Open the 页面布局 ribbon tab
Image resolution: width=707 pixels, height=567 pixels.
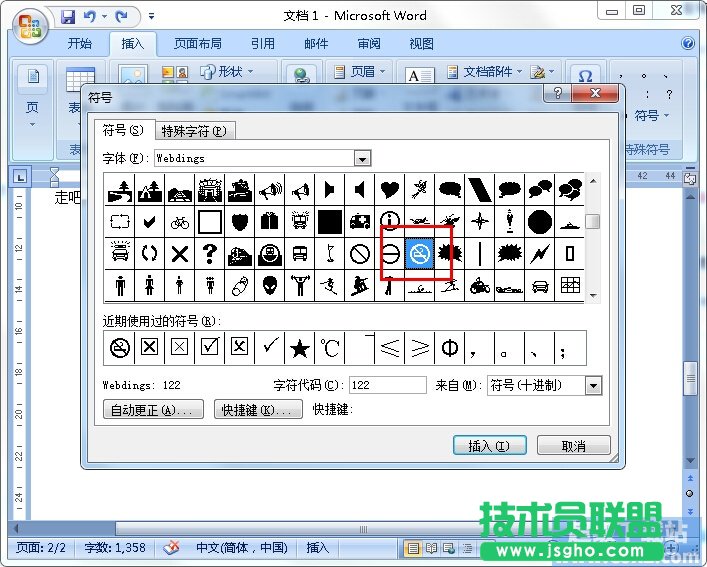pos(198,44)
